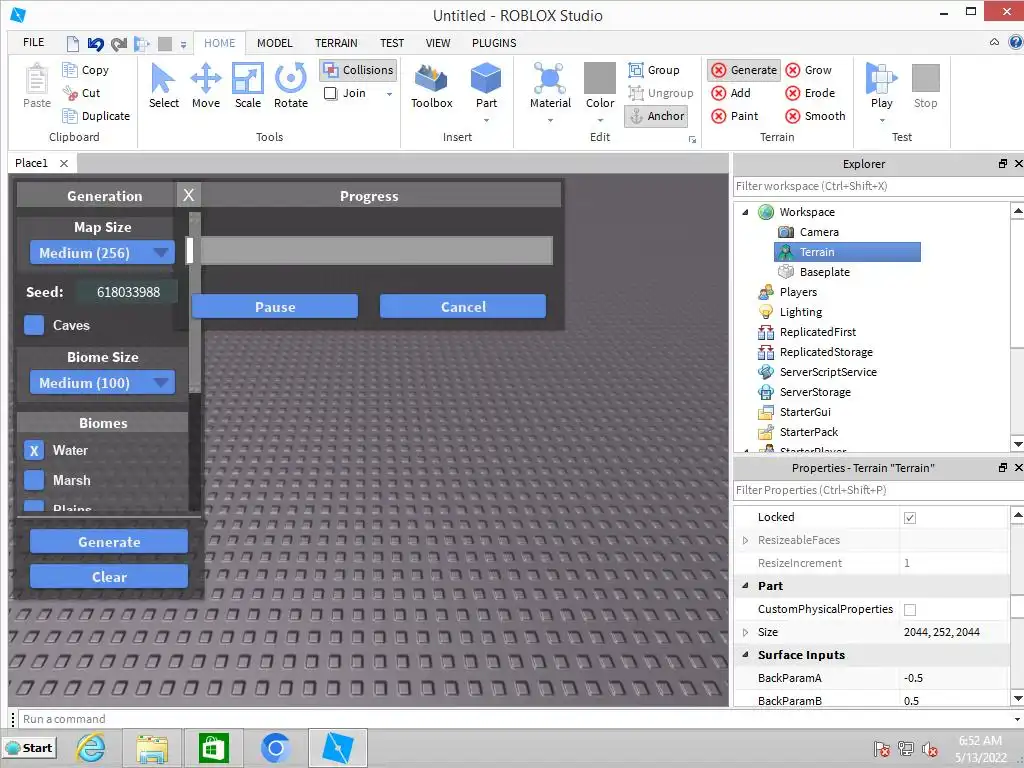Select the terrain Grow tool
Screen dimensions: 1024x768
click(x=808, y=70)
